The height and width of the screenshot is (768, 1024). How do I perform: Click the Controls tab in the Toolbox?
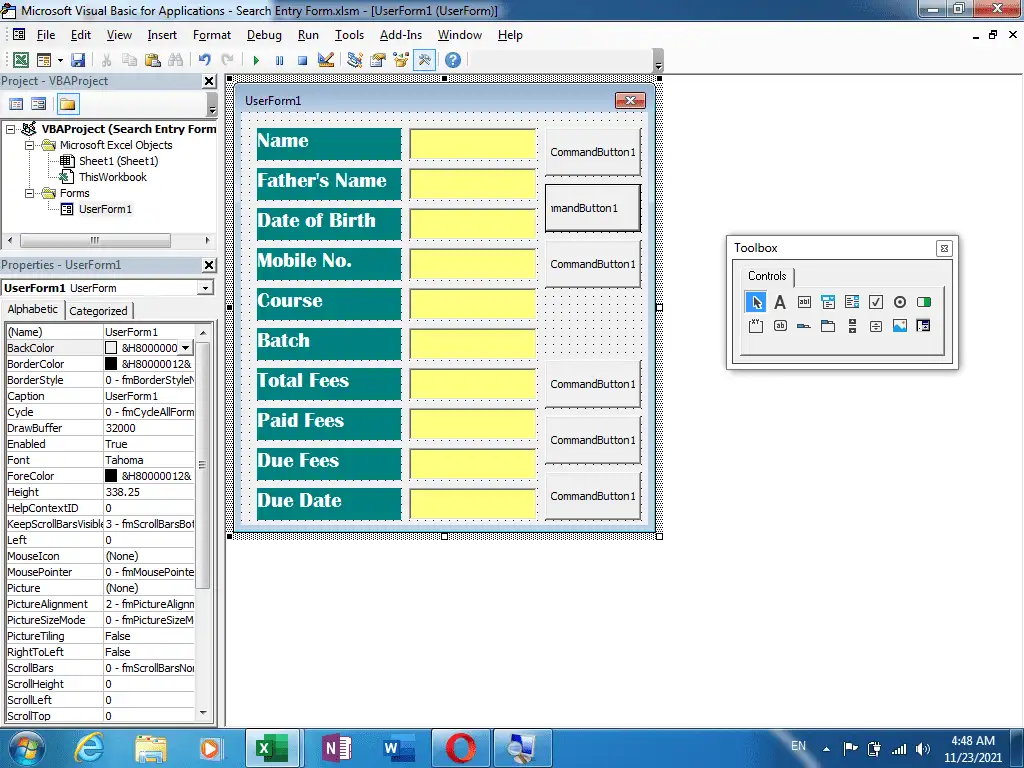[767, 276]
